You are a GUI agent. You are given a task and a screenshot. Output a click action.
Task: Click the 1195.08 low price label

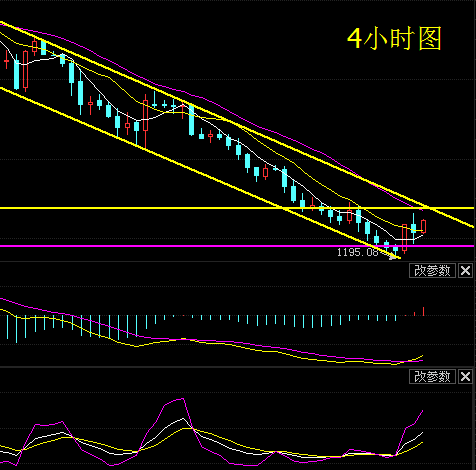[358, 252]
